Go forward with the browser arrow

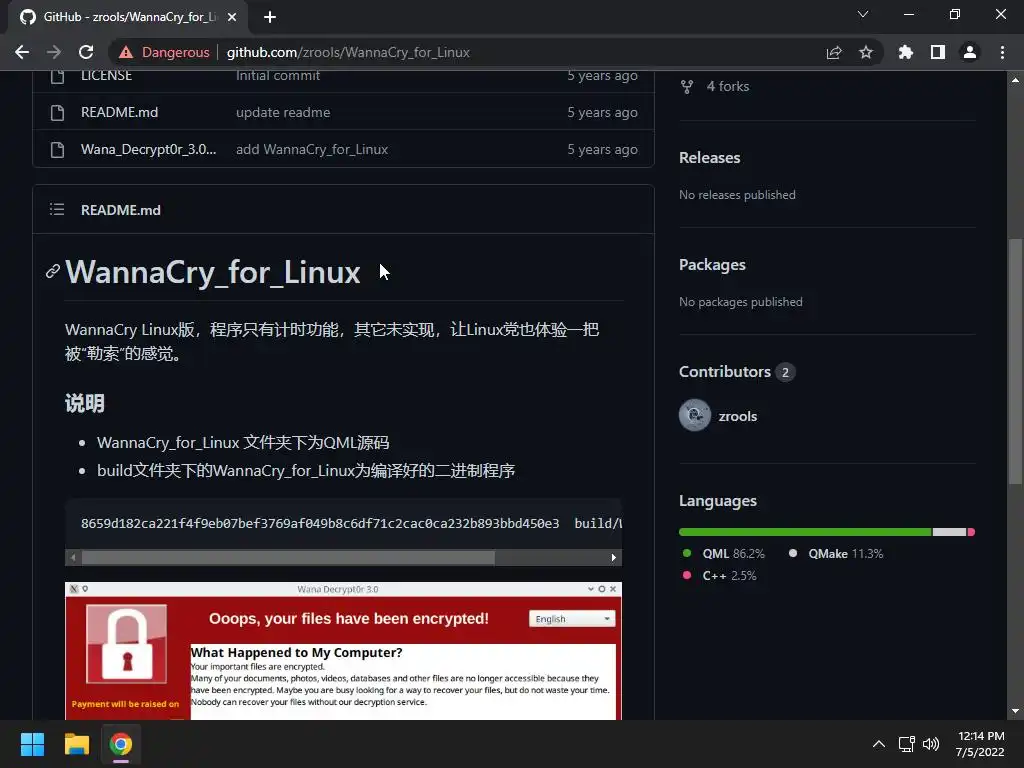(x=54, y=52)
